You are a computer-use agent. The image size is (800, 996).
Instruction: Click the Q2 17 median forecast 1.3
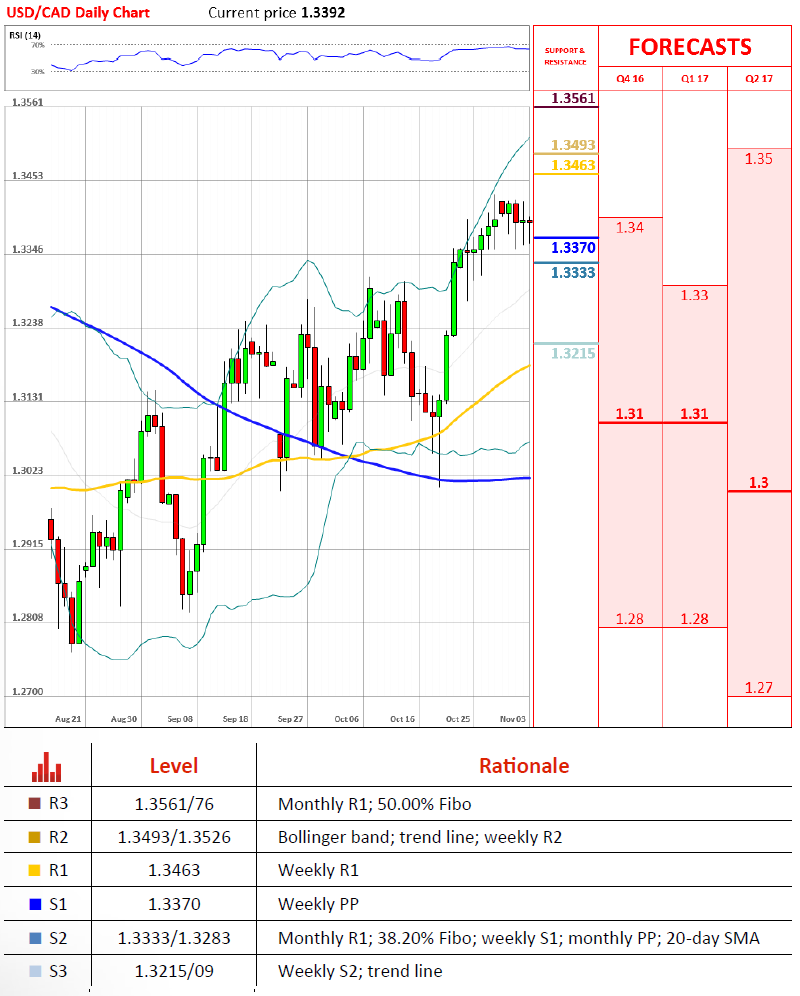[x=759, y=482]
